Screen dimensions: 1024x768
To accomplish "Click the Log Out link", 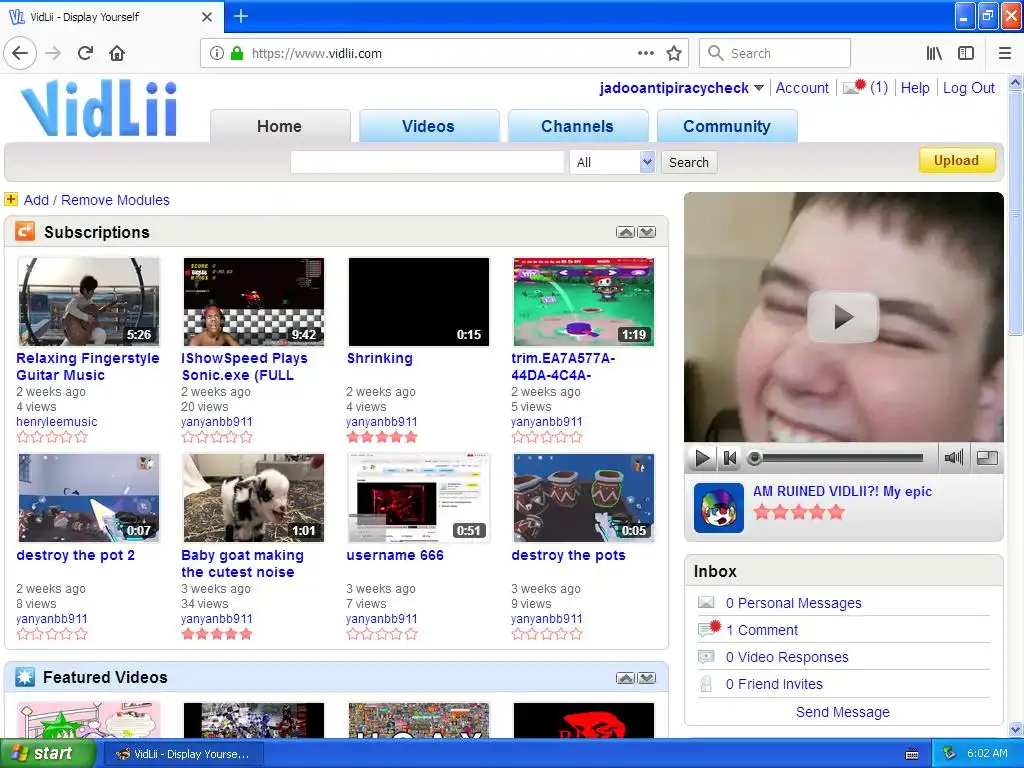I will point(968,88).
